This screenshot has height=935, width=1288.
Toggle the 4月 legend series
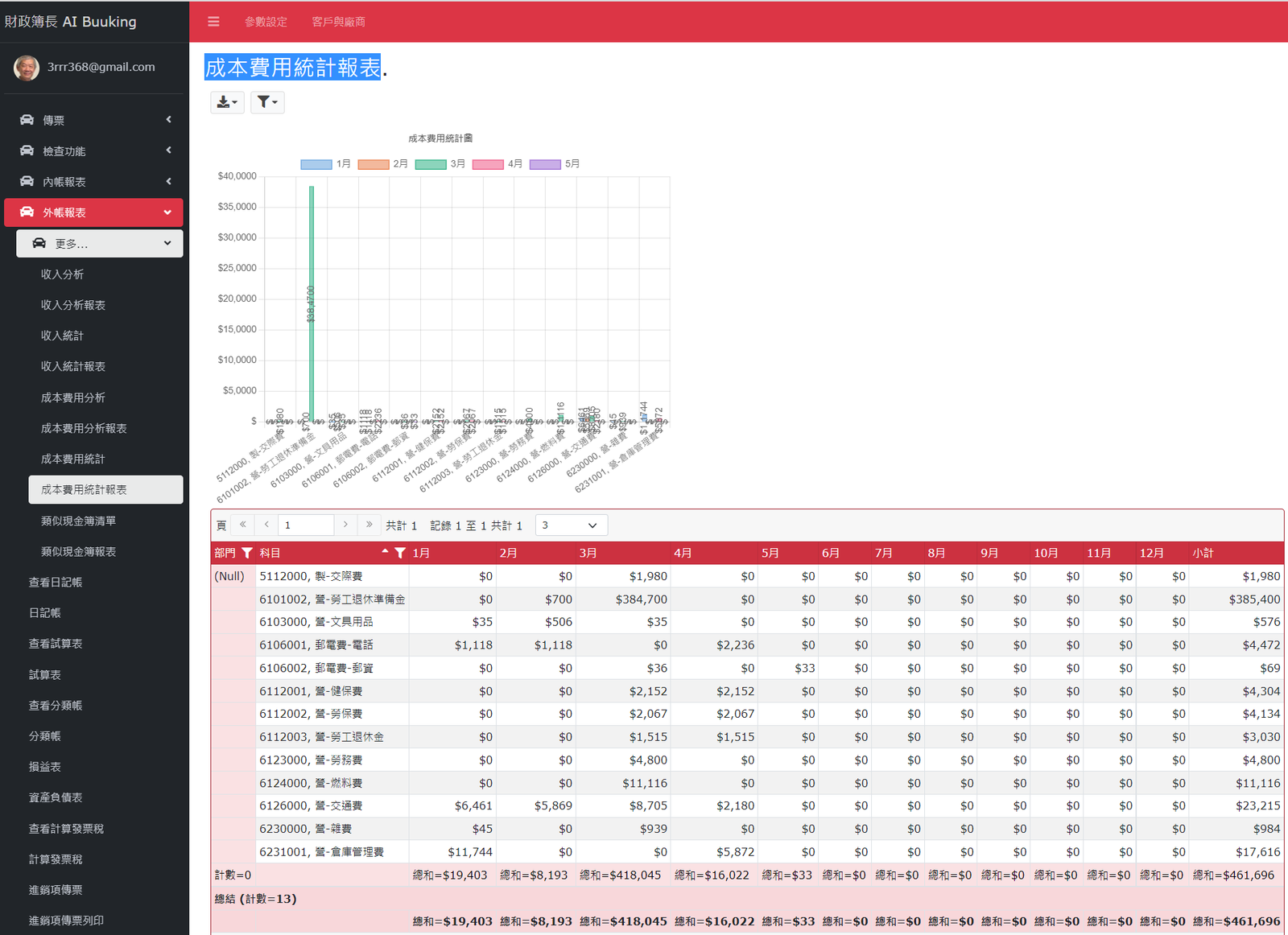coord(497,163)
